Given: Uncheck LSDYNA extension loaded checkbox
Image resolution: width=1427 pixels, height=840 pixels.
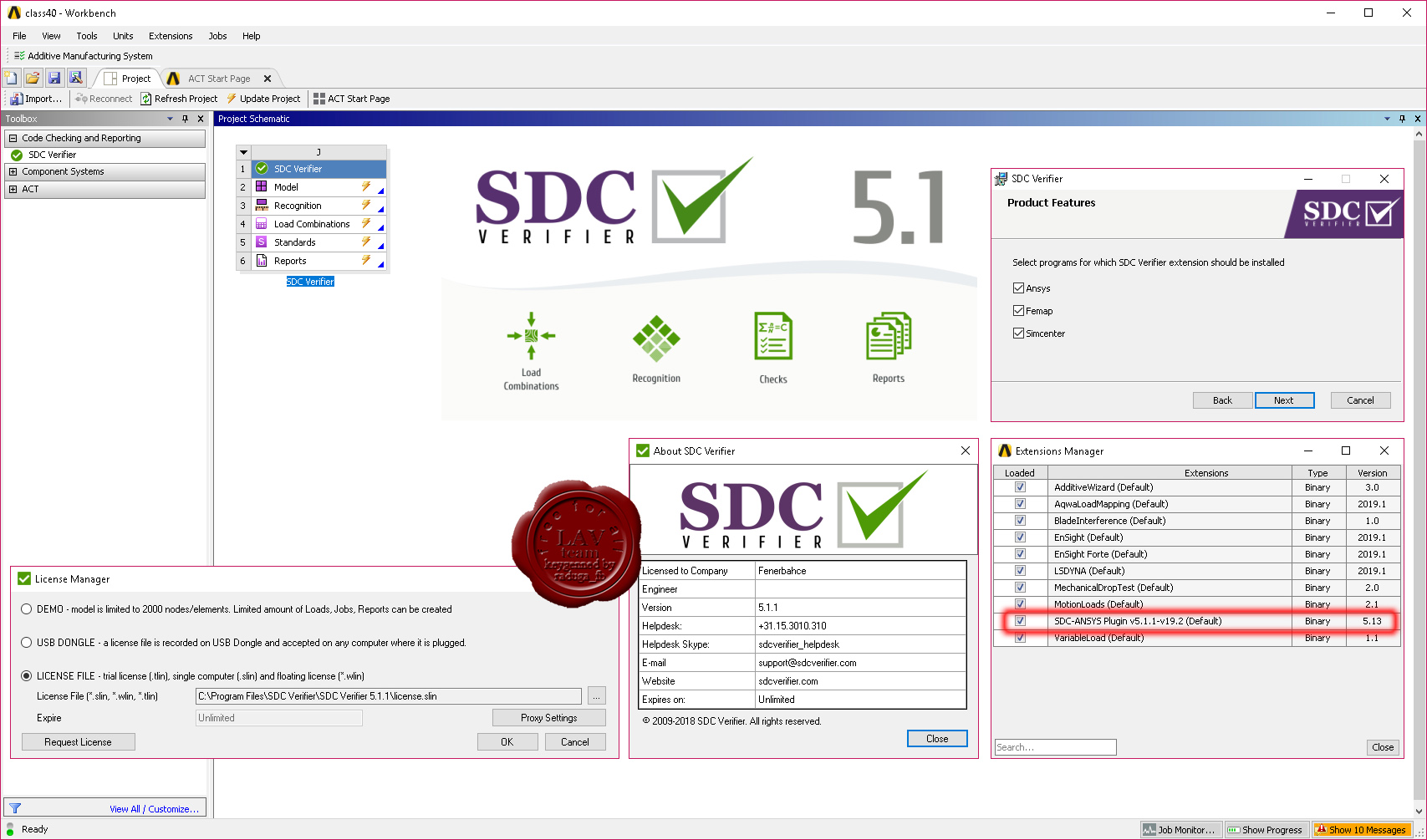Looking at the screenshot, I should click(x=1020, y=571).
